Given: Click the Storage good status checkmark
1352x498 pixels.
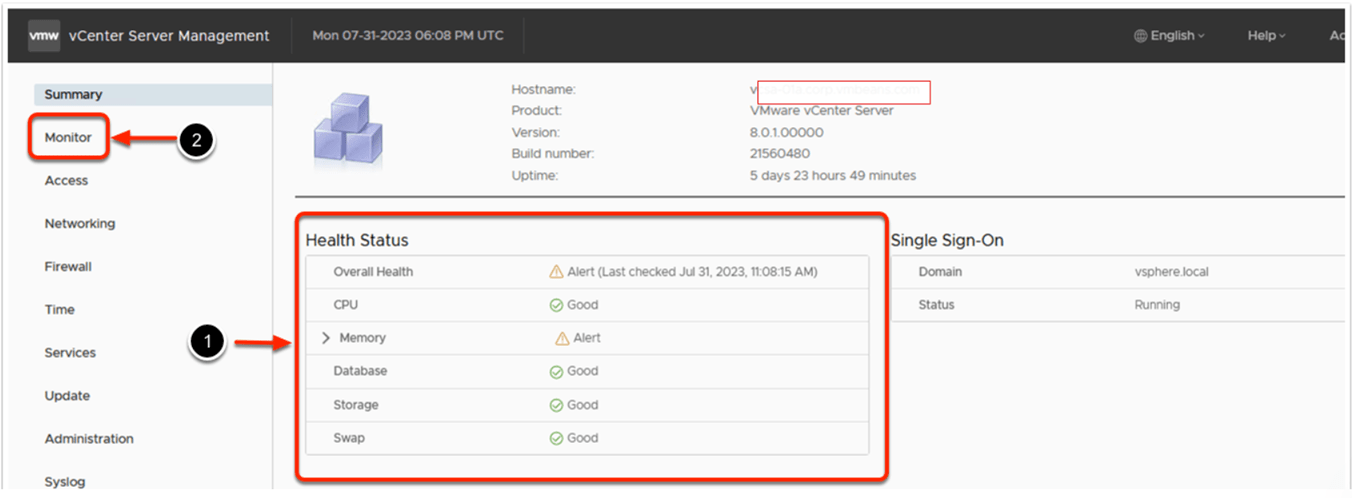Looking at the screenshot, I should point(556,405).
